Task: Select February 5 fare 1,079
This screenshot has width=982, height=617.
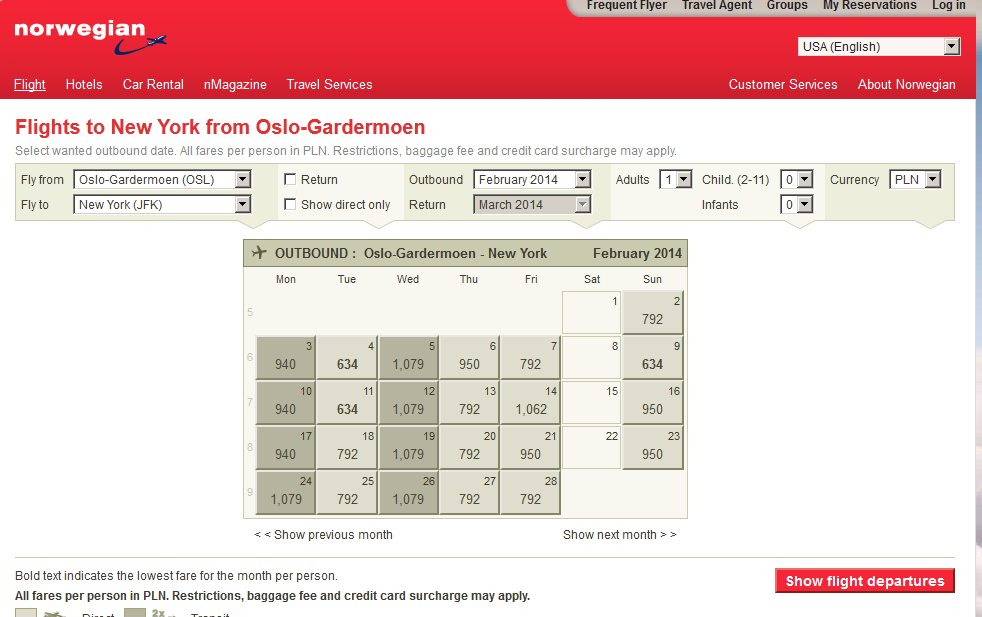Action: click(408, 357)
